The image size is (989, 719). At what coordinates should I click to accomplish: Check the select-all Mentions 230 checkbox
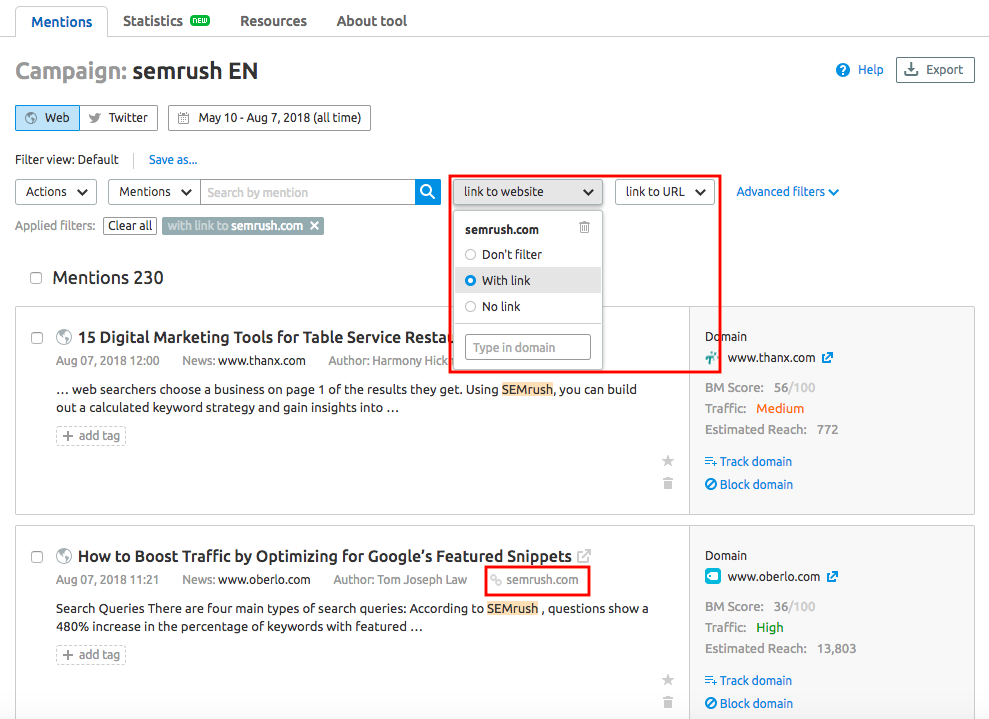[37, 278]
